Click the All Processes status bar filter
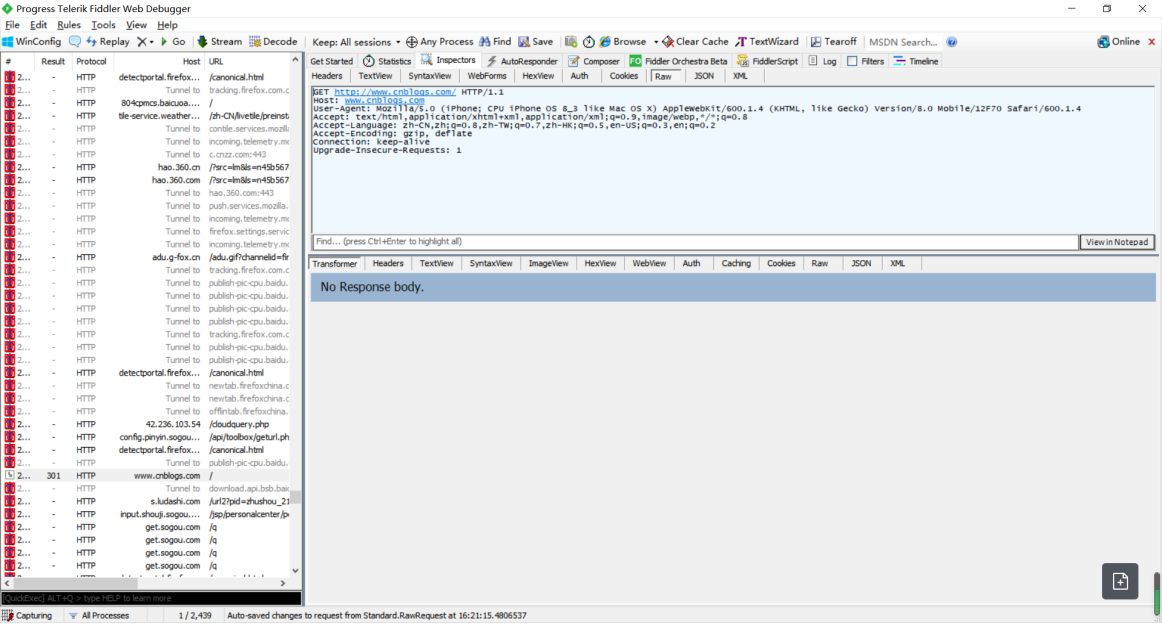1162x624 pixels. (99, 616)
